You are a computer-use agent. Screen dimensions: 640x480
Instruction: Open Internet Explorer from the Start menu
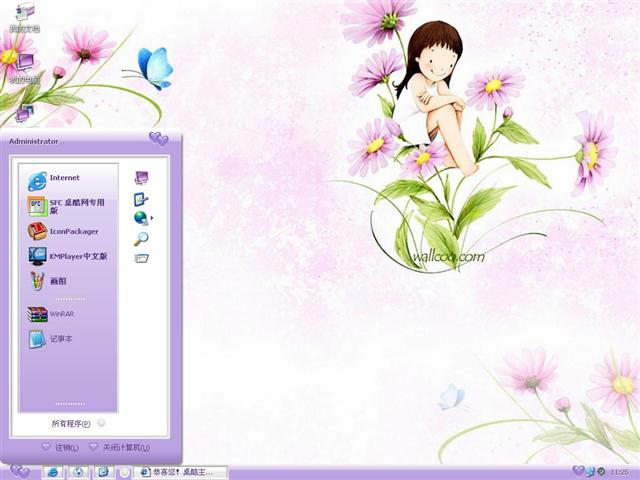pos(65,179)
